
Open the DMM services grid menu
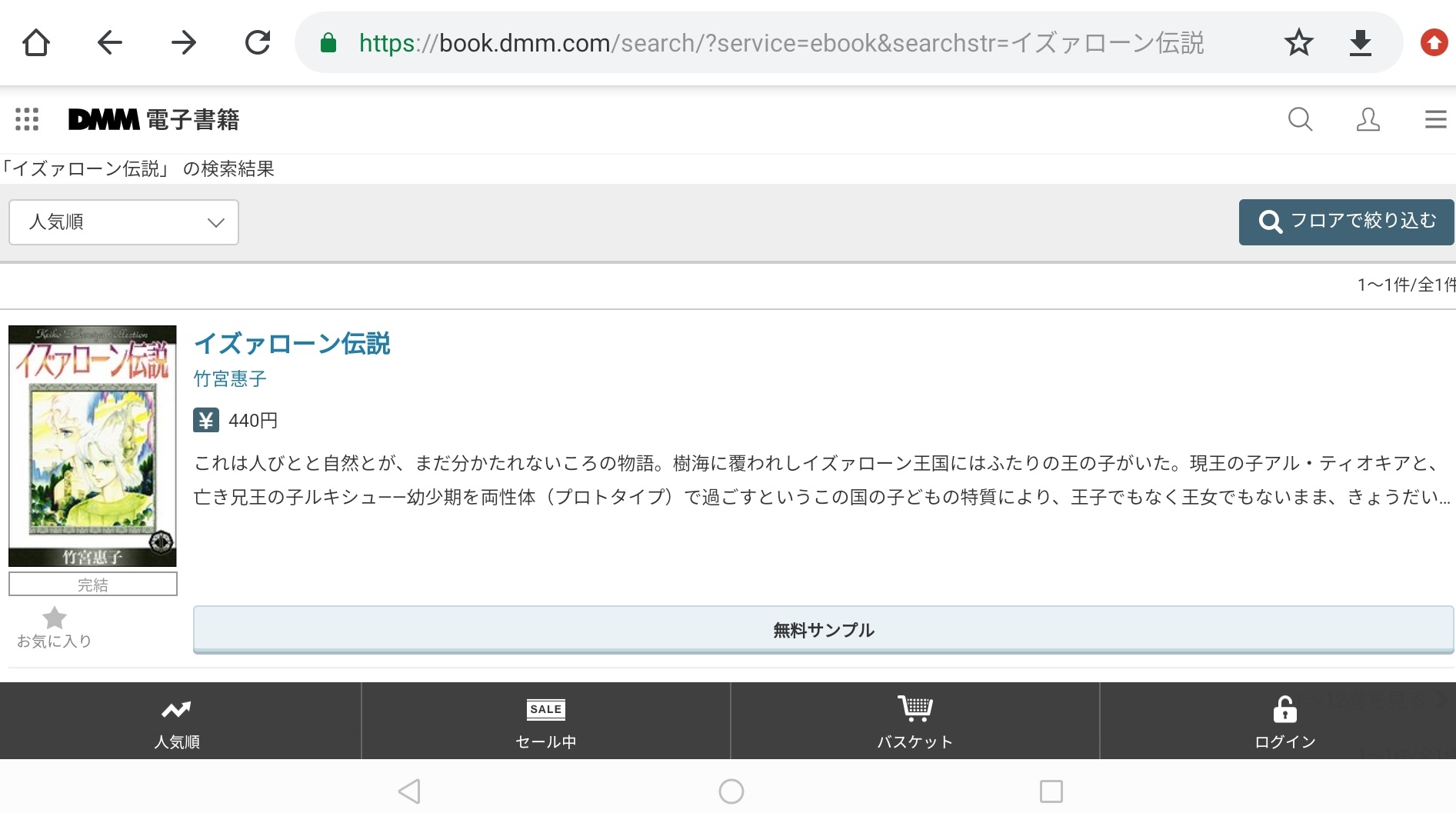tap(27, 119)
